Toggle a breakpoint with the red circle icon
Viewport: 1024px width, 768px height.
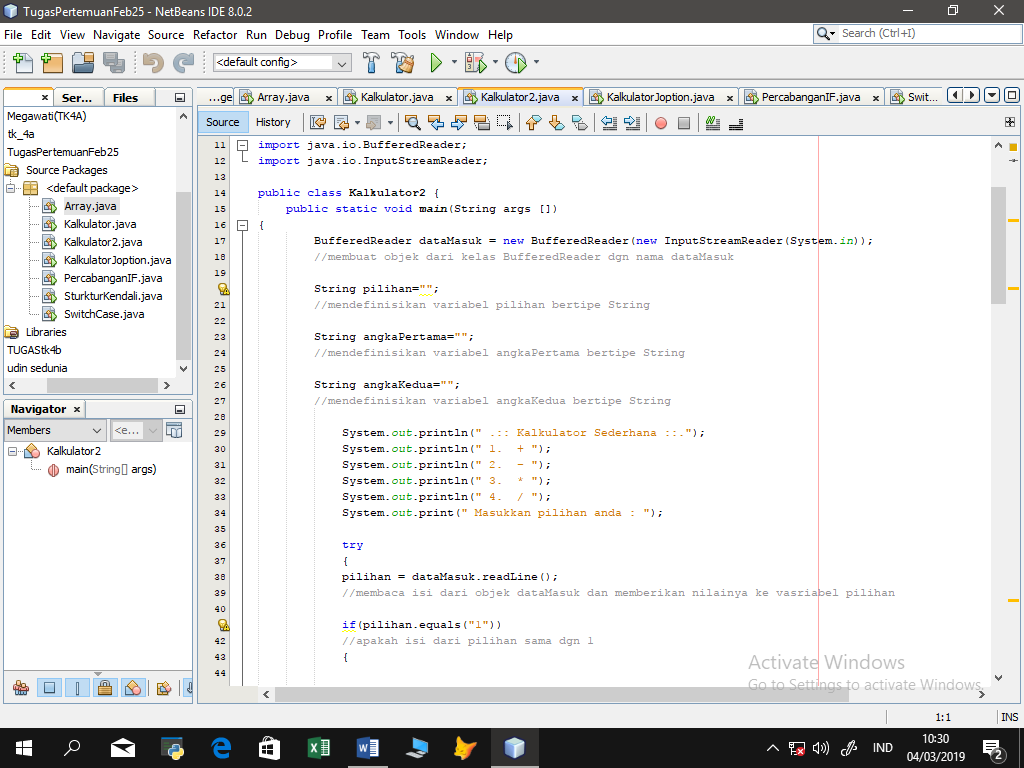pos(660,121)
